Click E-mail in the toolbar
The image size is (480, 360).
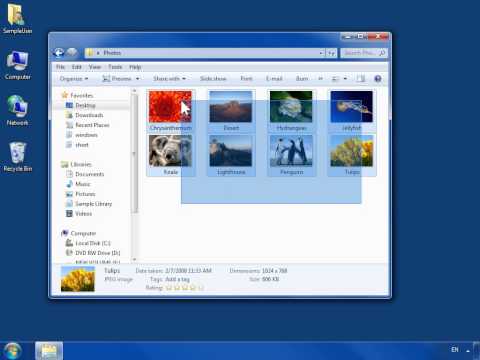[x=274, y=79]
